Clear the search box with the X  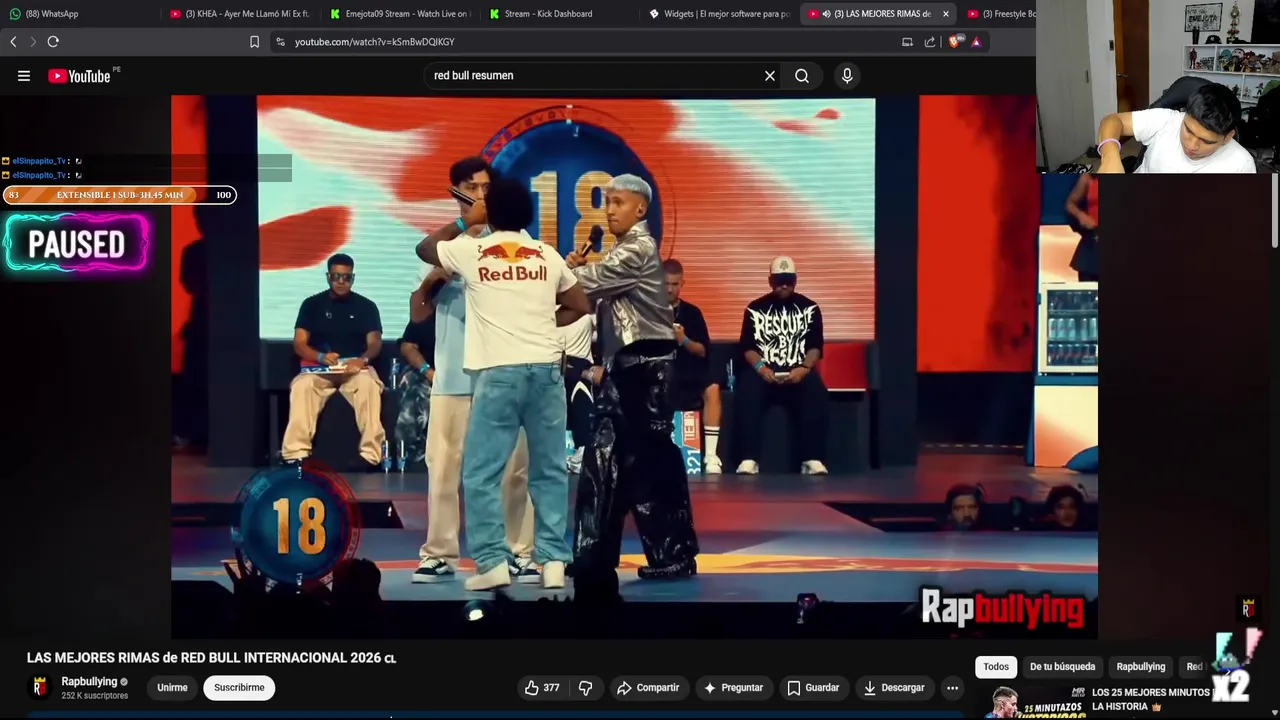770,76
